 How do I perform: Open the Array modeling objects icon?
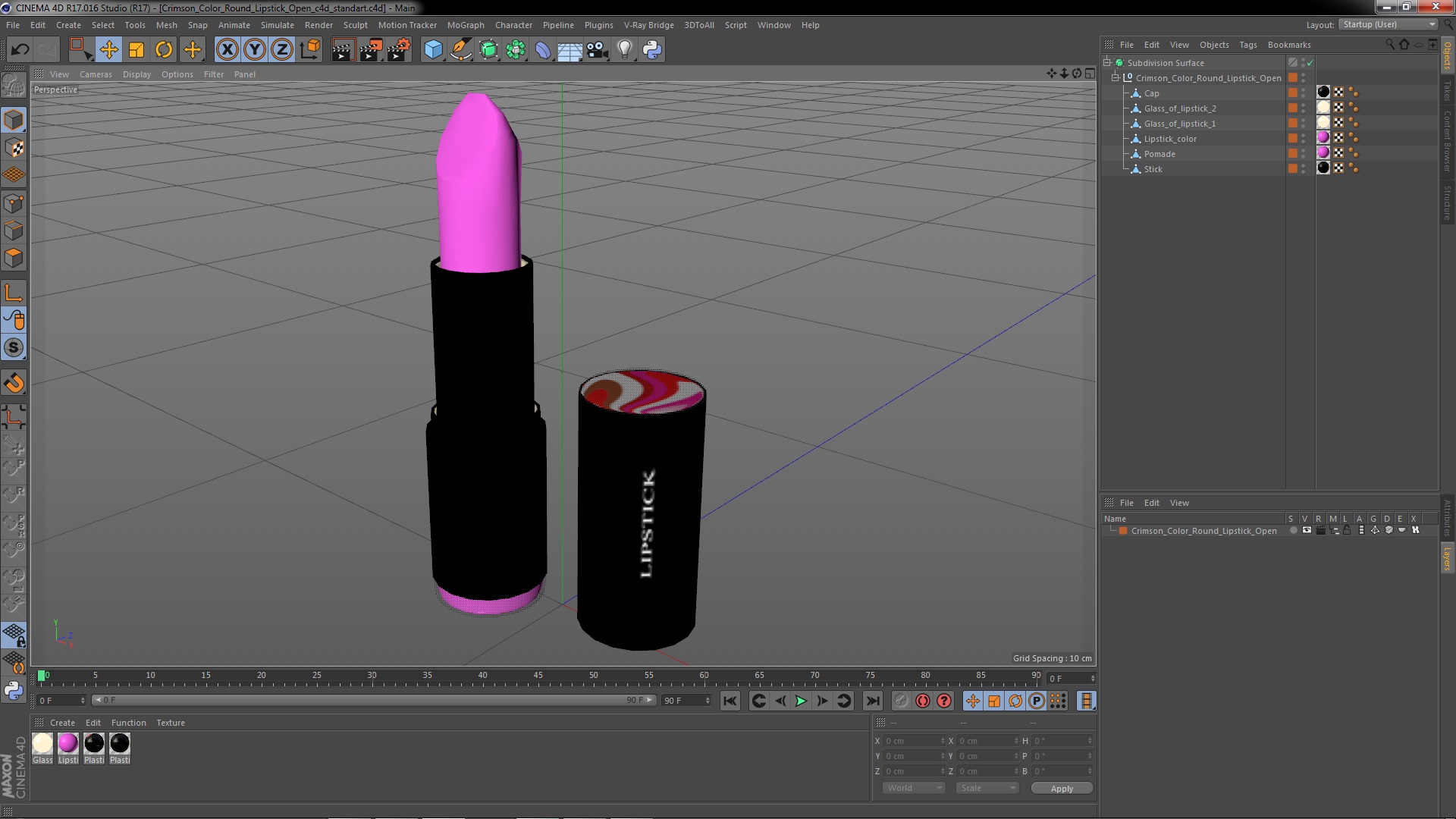point(516,50)
